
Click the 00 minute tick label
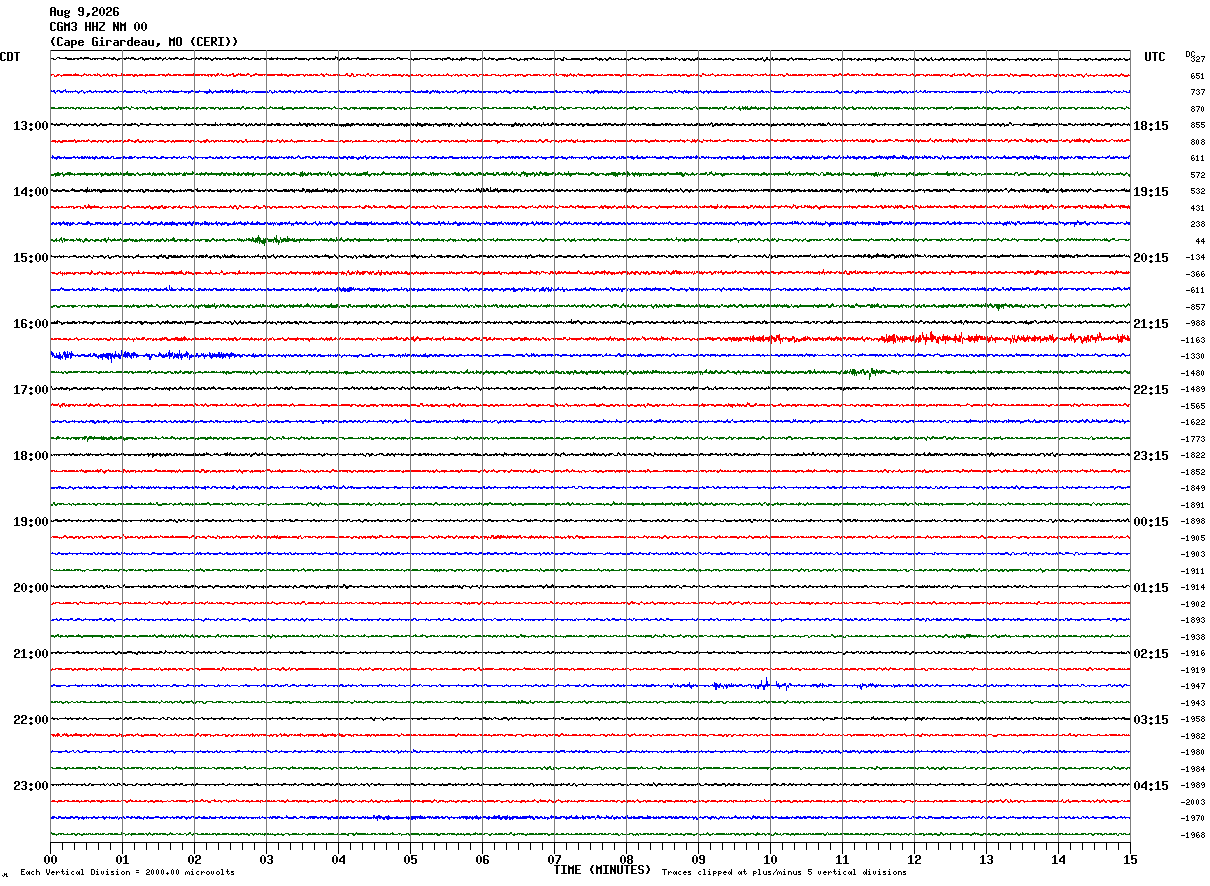(50, 859)
